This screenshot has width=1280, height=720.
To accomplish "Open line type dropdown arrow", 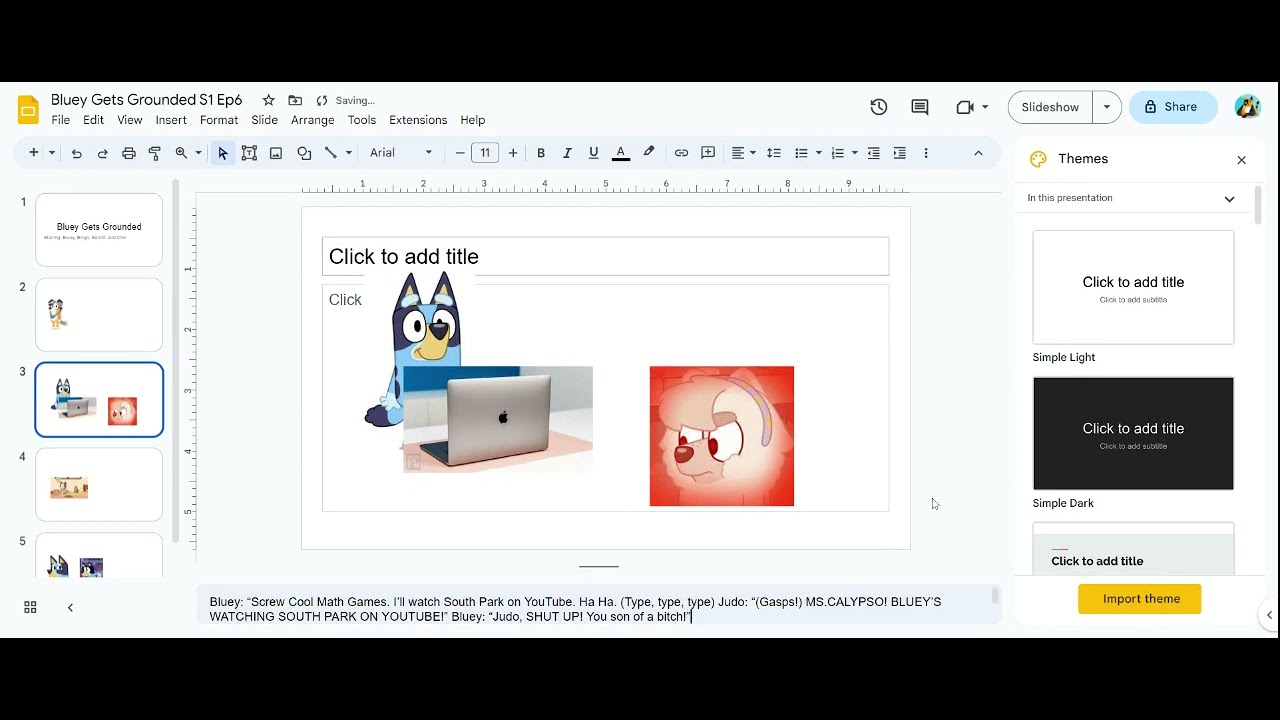I will coord(348,153).
